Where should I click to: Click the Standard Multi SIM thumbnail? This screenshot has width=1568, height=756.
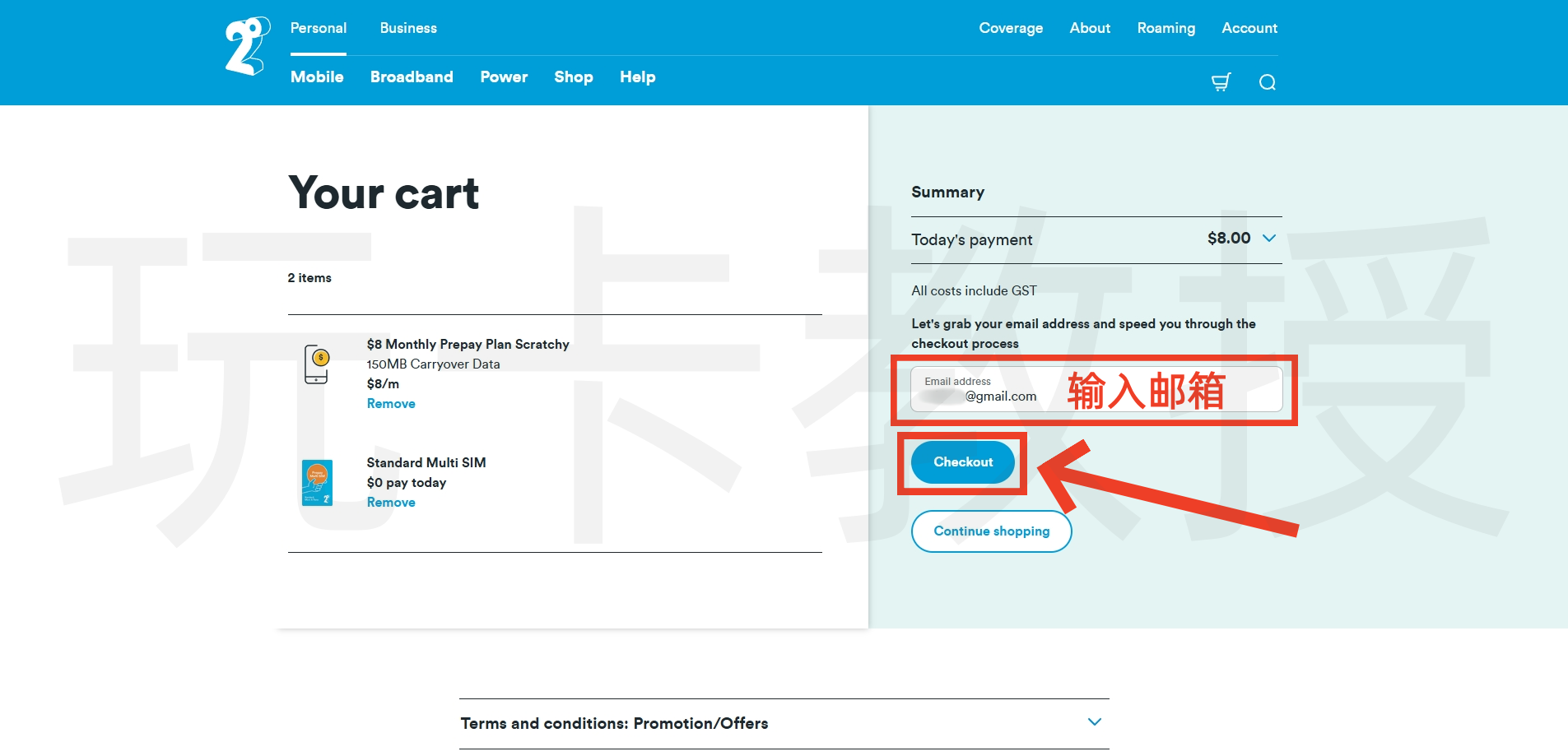[317, 483]
